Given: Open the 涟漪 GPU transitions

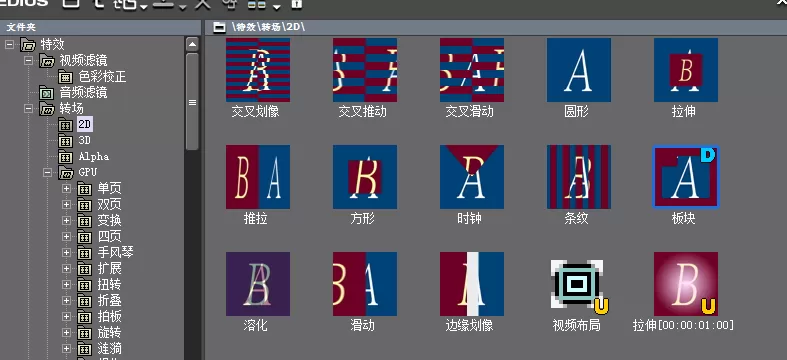Looking at the screenshot, I should [x=109, y=348].
